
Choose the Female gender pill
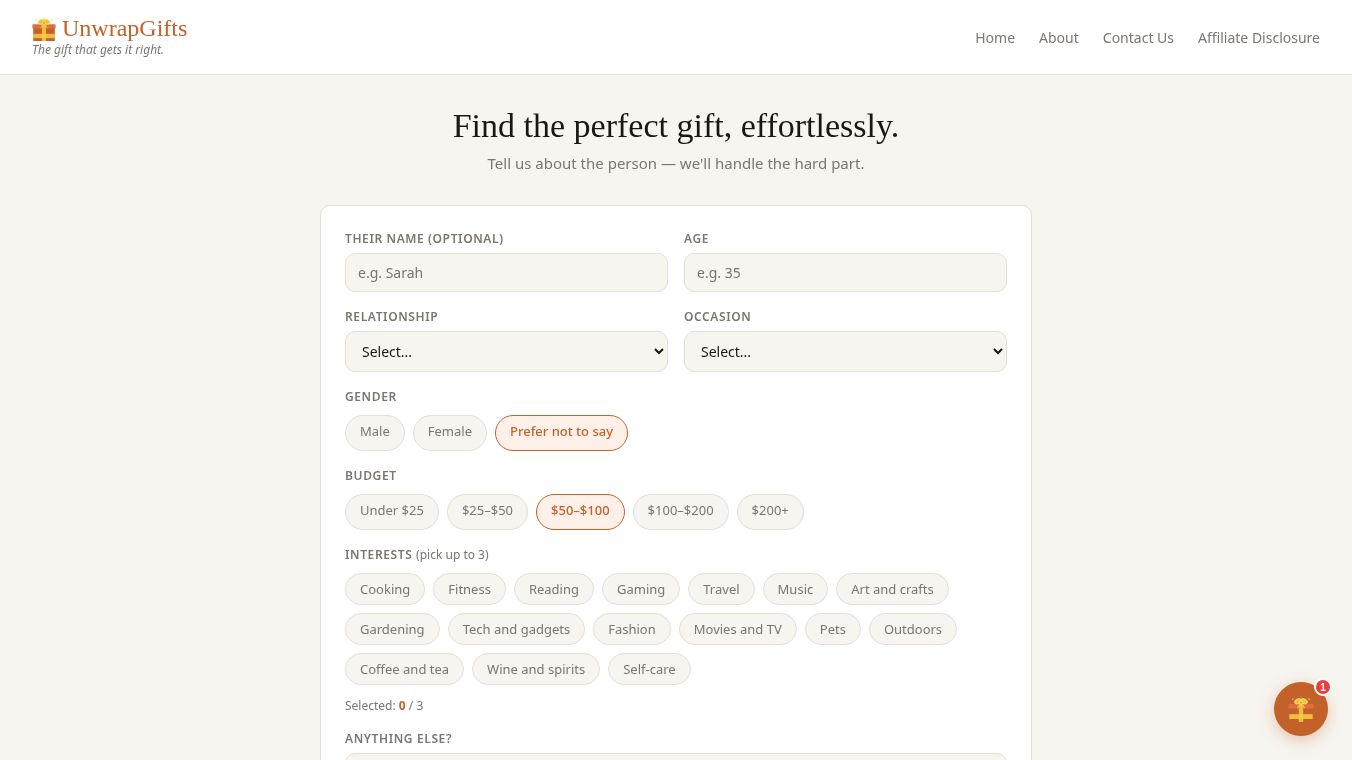click(450, 433)
